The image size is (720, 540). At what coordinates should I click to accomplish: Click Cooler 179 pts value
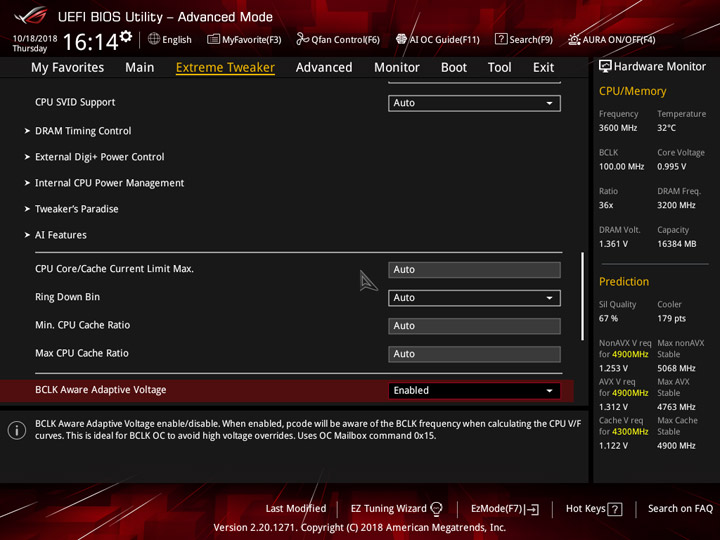pos(671,319)
